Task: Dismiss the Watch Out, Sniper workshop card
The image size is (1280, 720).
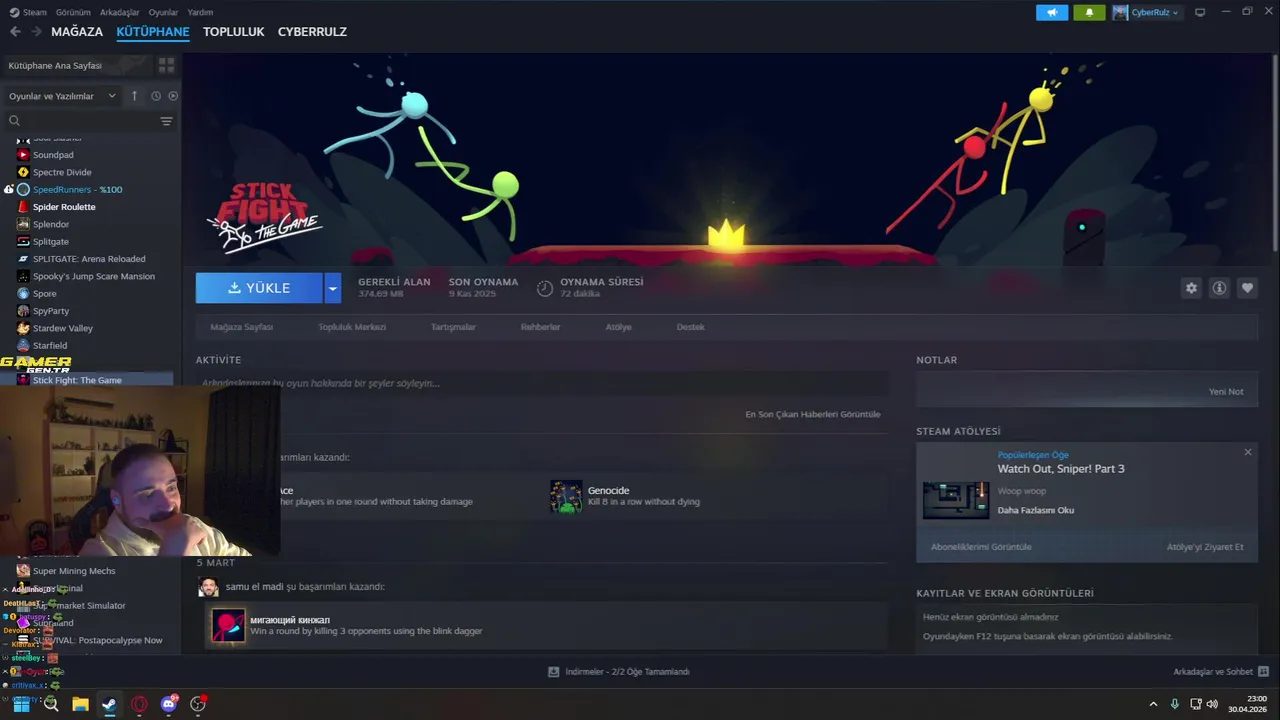Action: 1247,452
